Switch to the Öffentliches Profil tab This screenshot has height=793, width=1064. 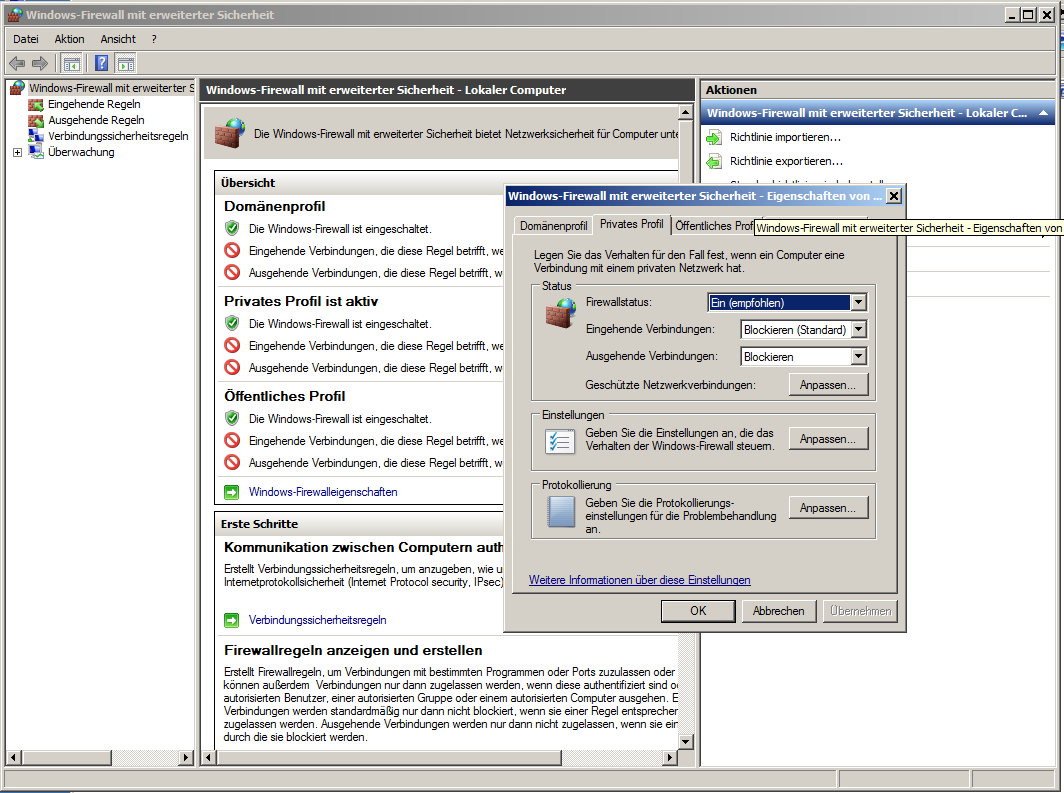pos(714,226)
